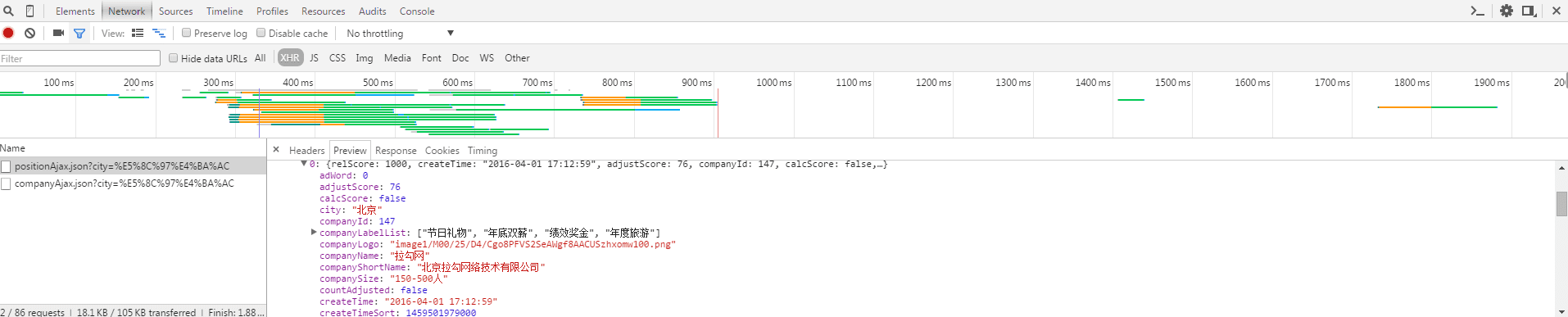The image size is (1568, 317).
Task: Open DevTools settings gear
Action: pos(1507,11)
